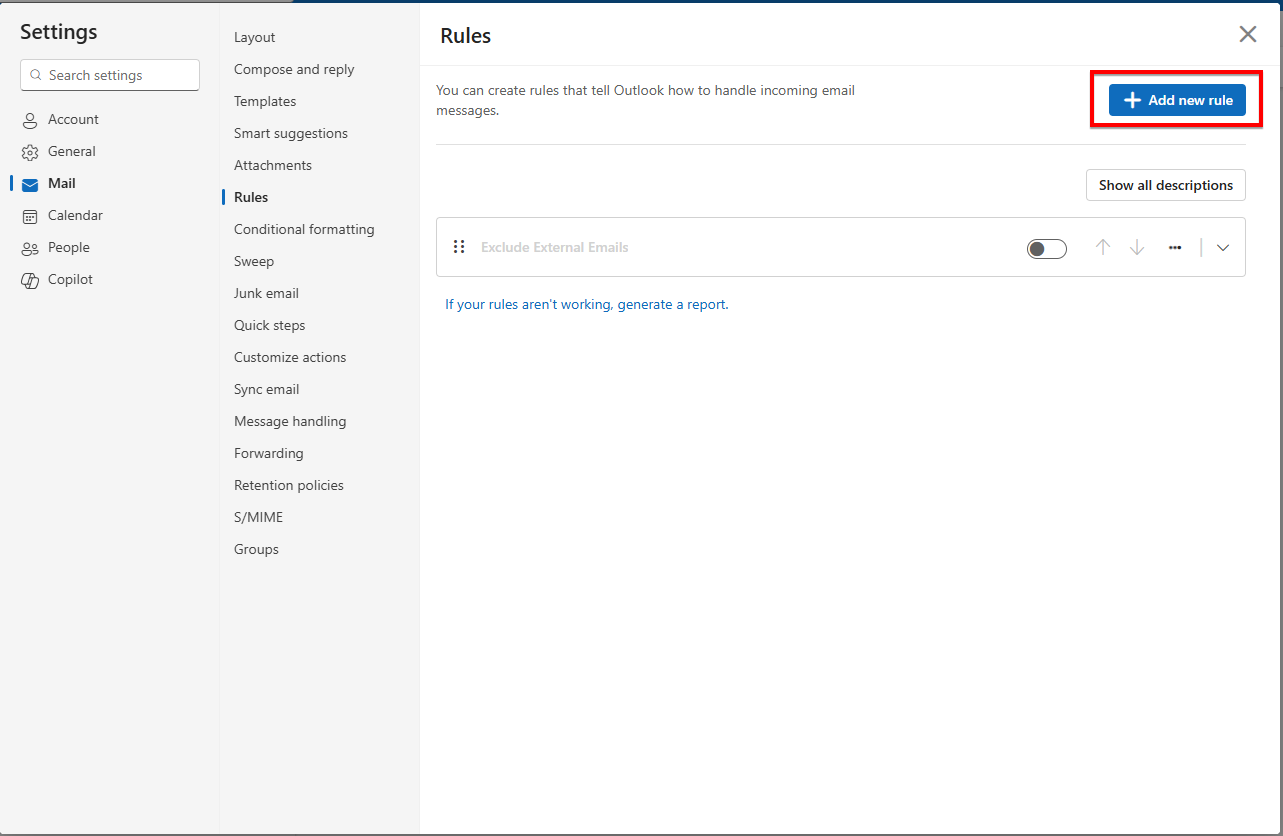Move the rule down with the arrow

1137,247
